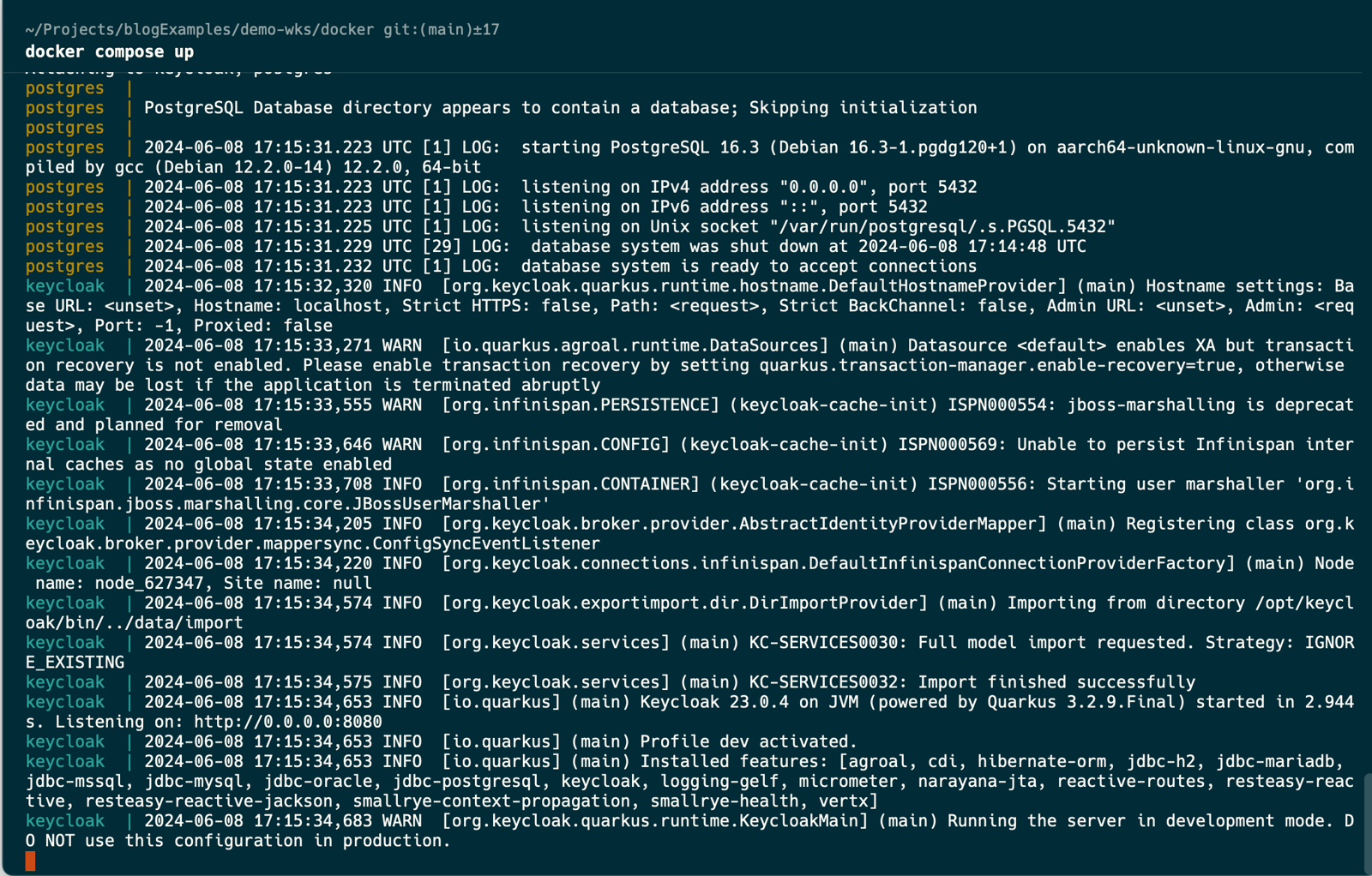Click "Import finished successfully" message
Image resolution: width=1372 pixels, height=876 pixels.
(x=1057, y=682)
